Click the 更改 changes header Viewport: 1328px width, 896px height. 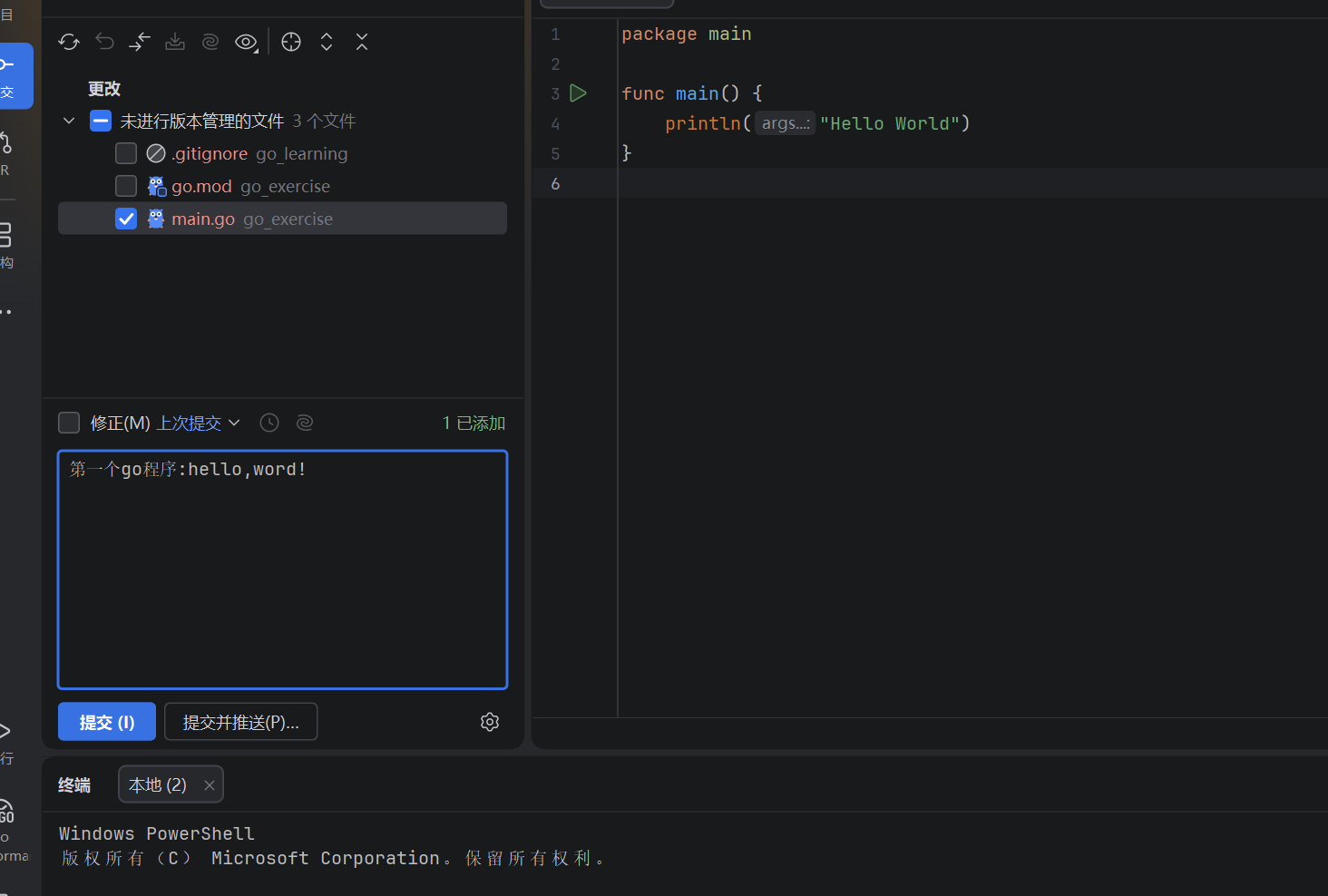click(104, 89)
